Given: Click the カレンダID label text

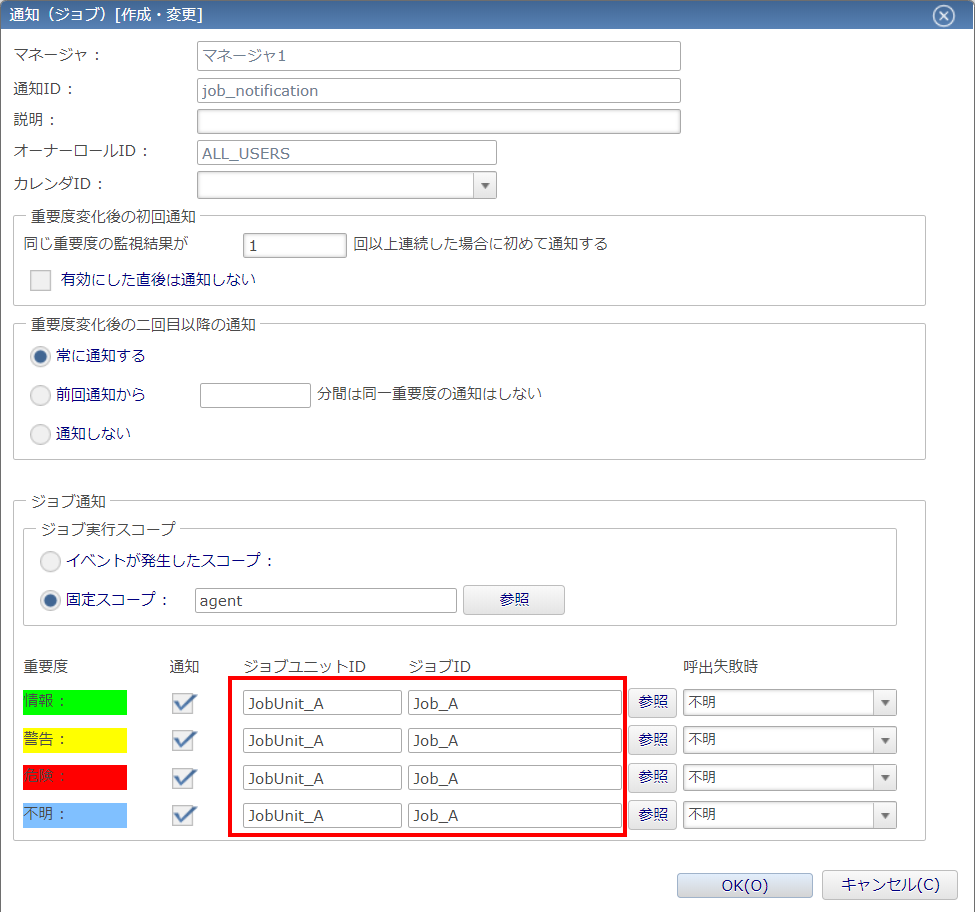Looking at the screenshot, I should point(58,184).
